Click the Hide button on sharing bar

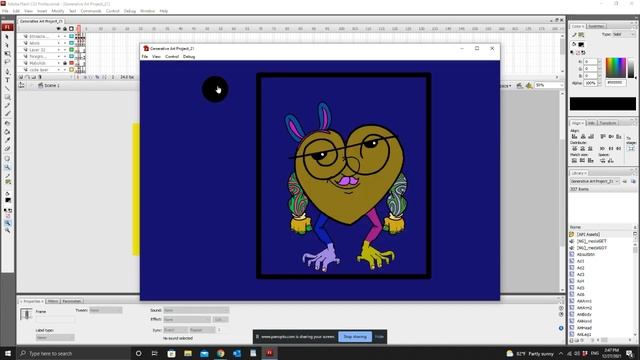(380, 337)
